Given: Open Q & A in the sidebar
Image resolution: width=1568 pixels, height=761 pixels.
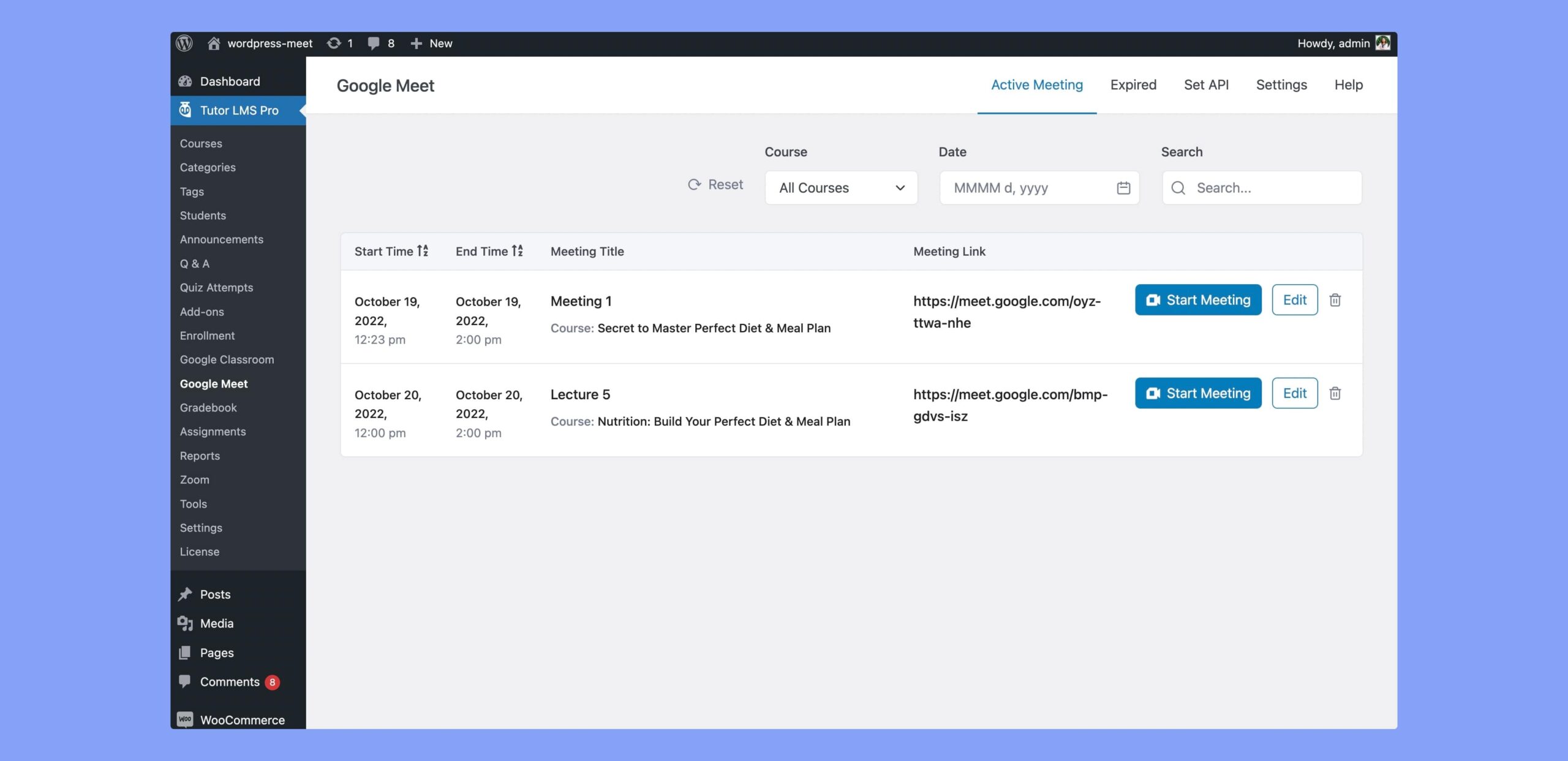Looking at the screenshot, I should coord(194,263).
